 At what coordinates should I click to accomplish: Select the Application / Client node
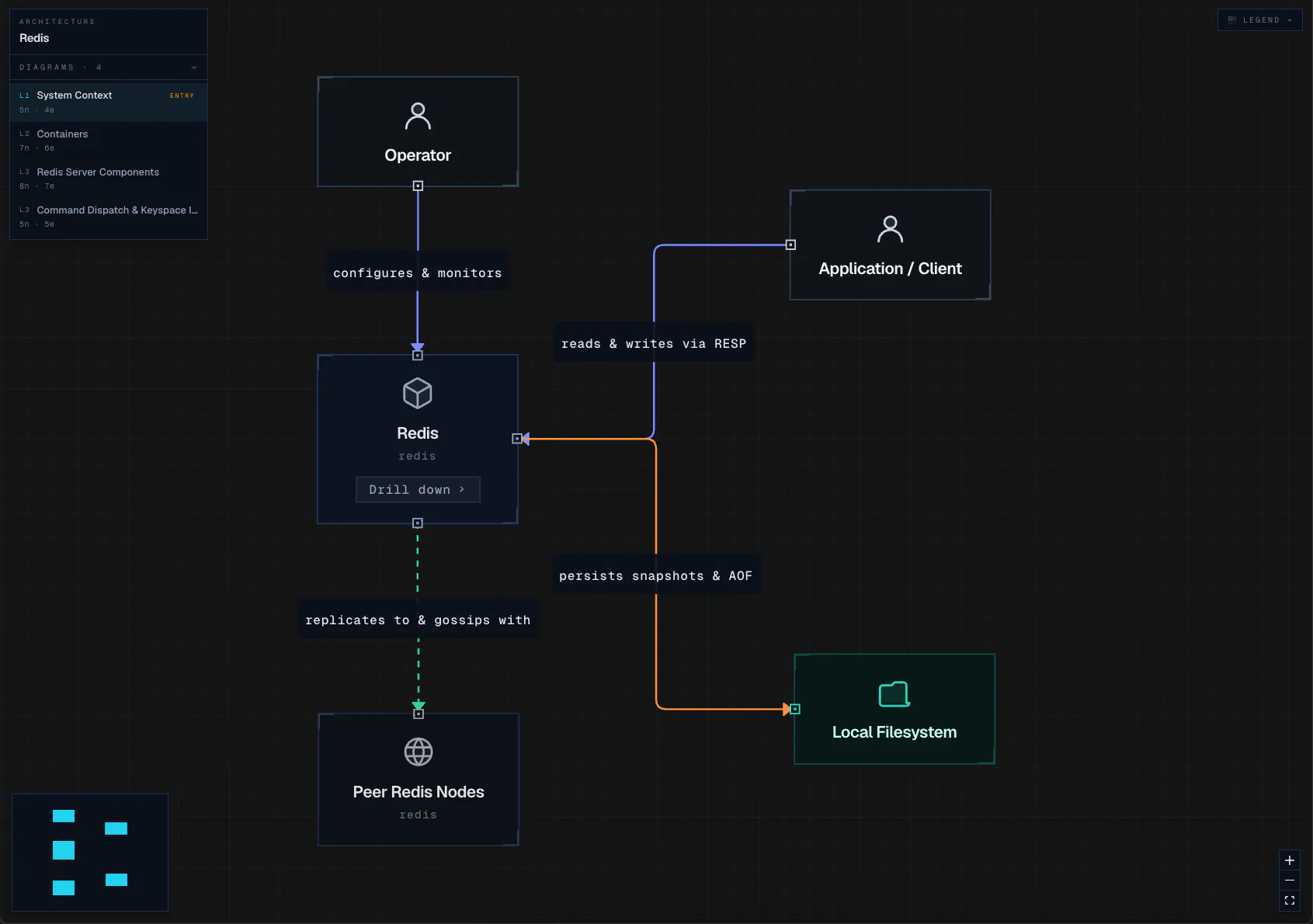(x=890, y=245)
